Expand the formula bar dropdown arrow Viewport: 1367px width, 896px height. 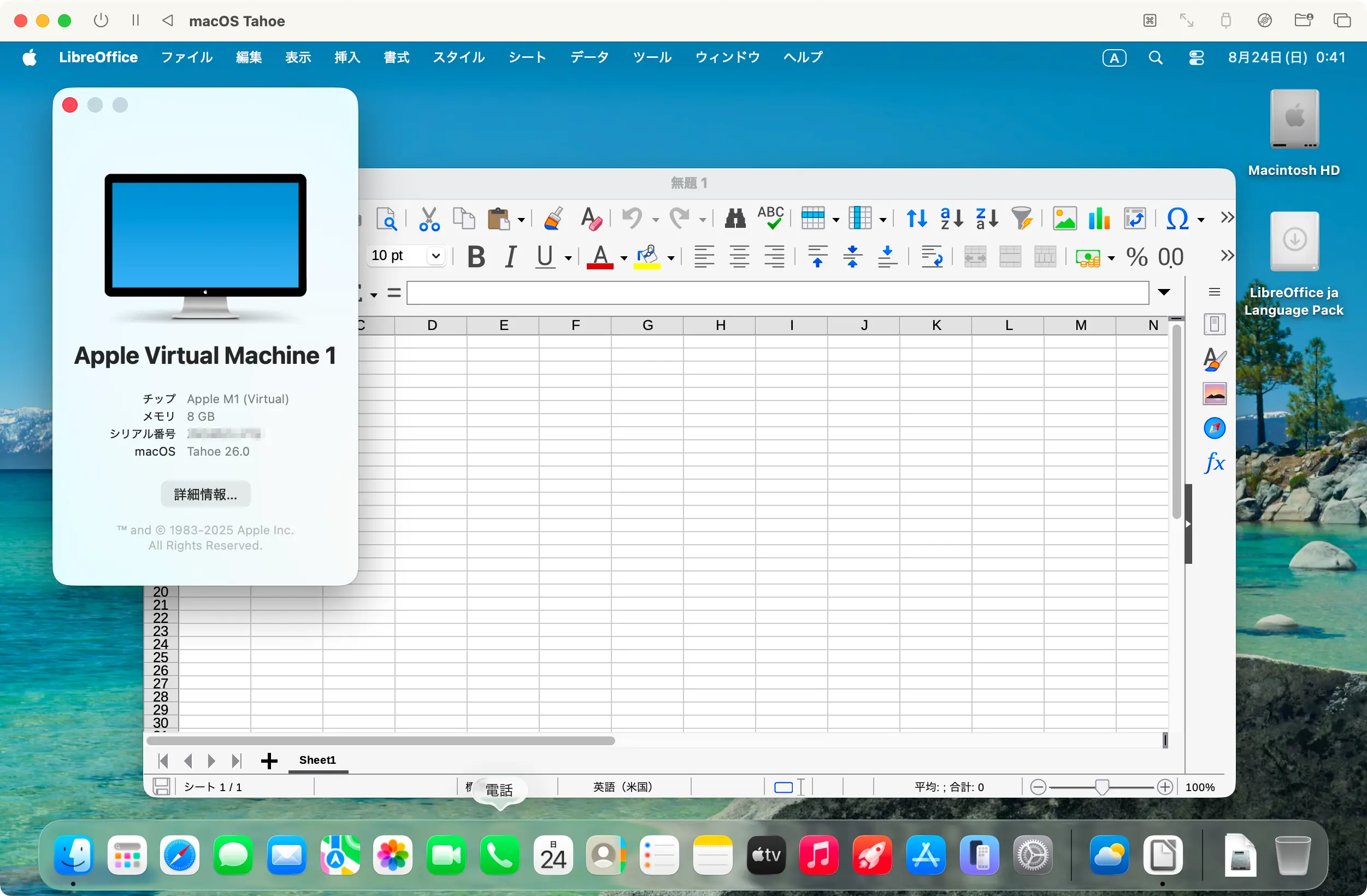(1164, 292)
